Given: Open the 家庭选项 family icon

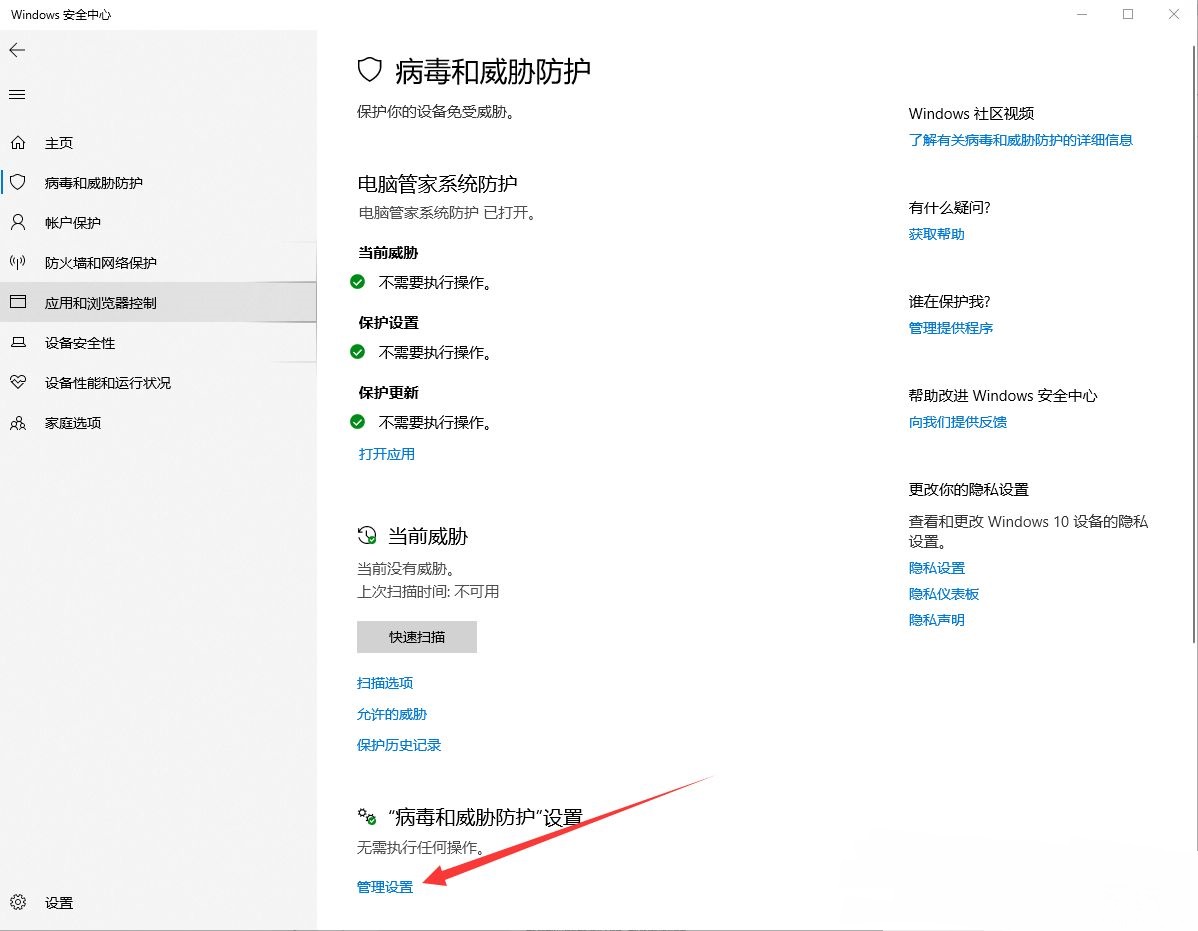Looking at the screenshot, I should click(x=18, y=423).
